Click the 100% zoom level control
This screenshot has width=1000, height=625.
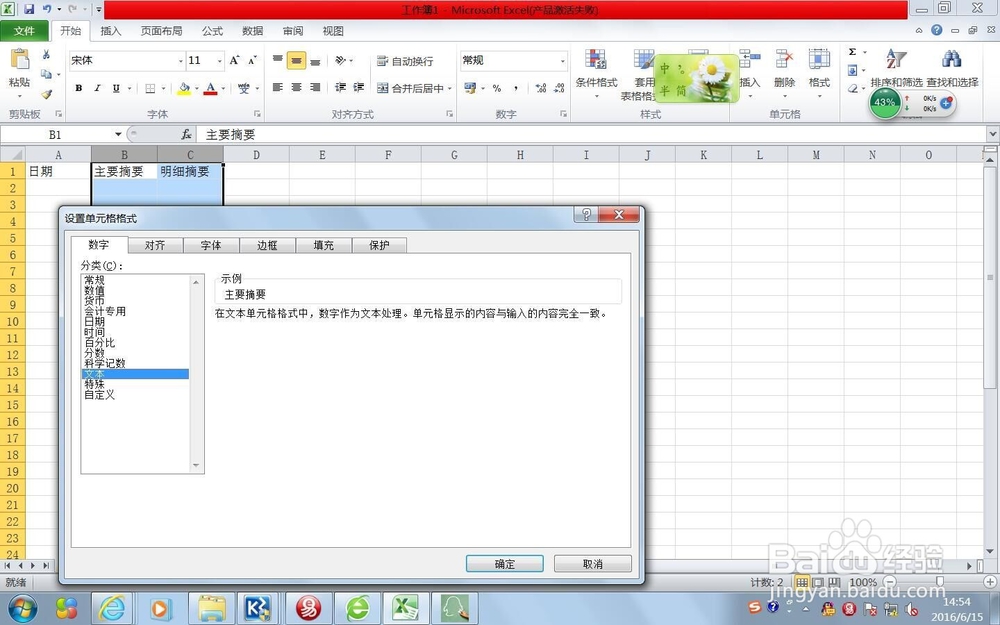tap(862, 582)
